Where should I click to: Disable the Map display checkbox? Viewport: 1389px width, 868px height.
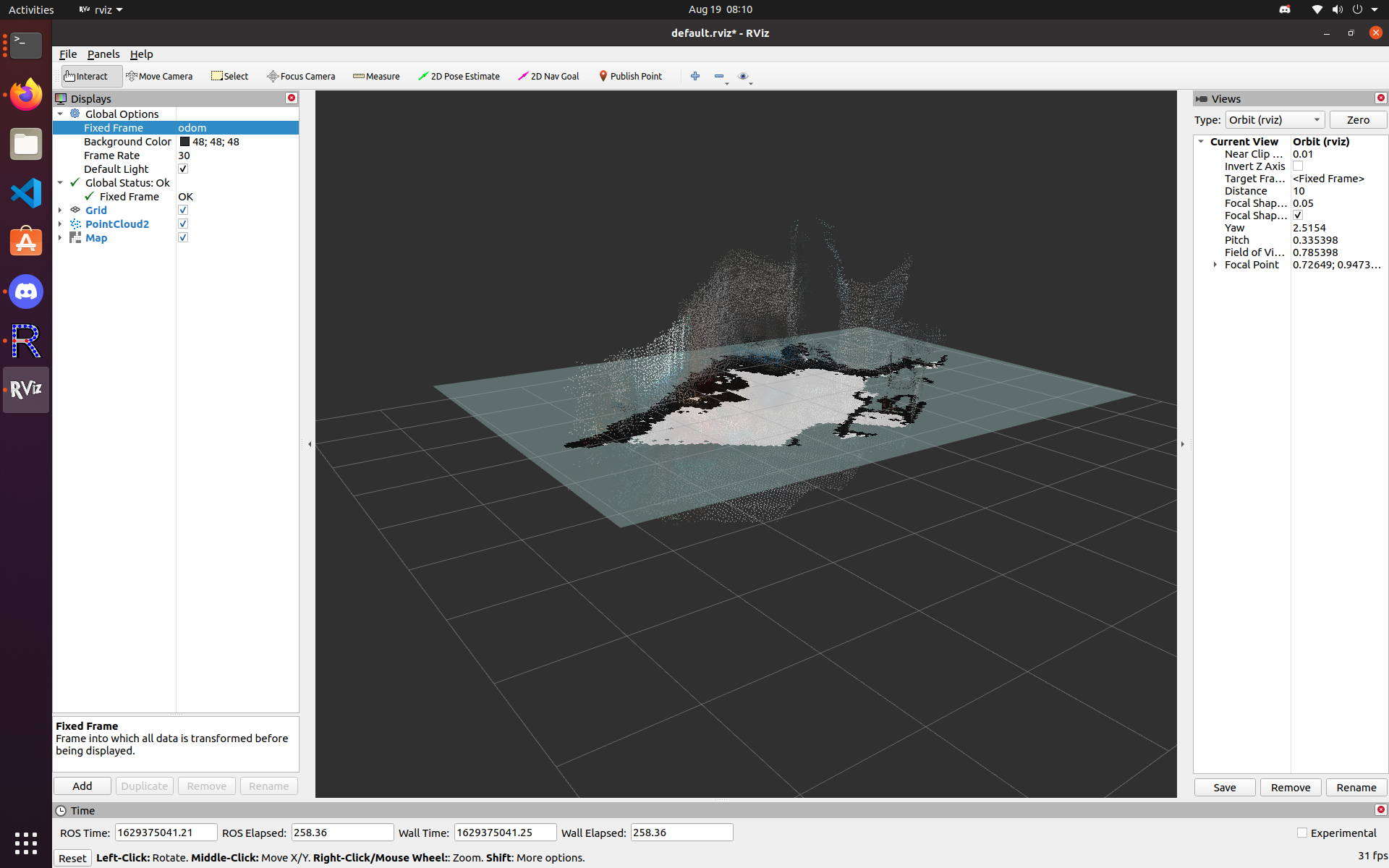[x=183, y=238]
